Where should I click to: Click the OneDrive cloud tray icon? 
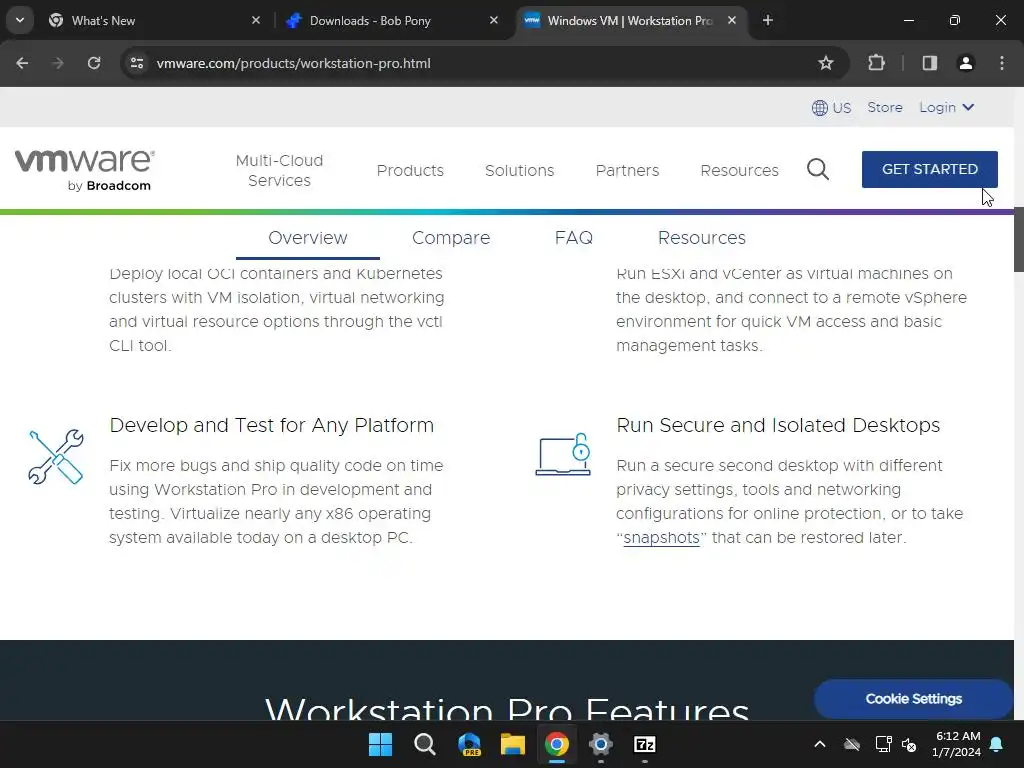[x=852, y=744]
